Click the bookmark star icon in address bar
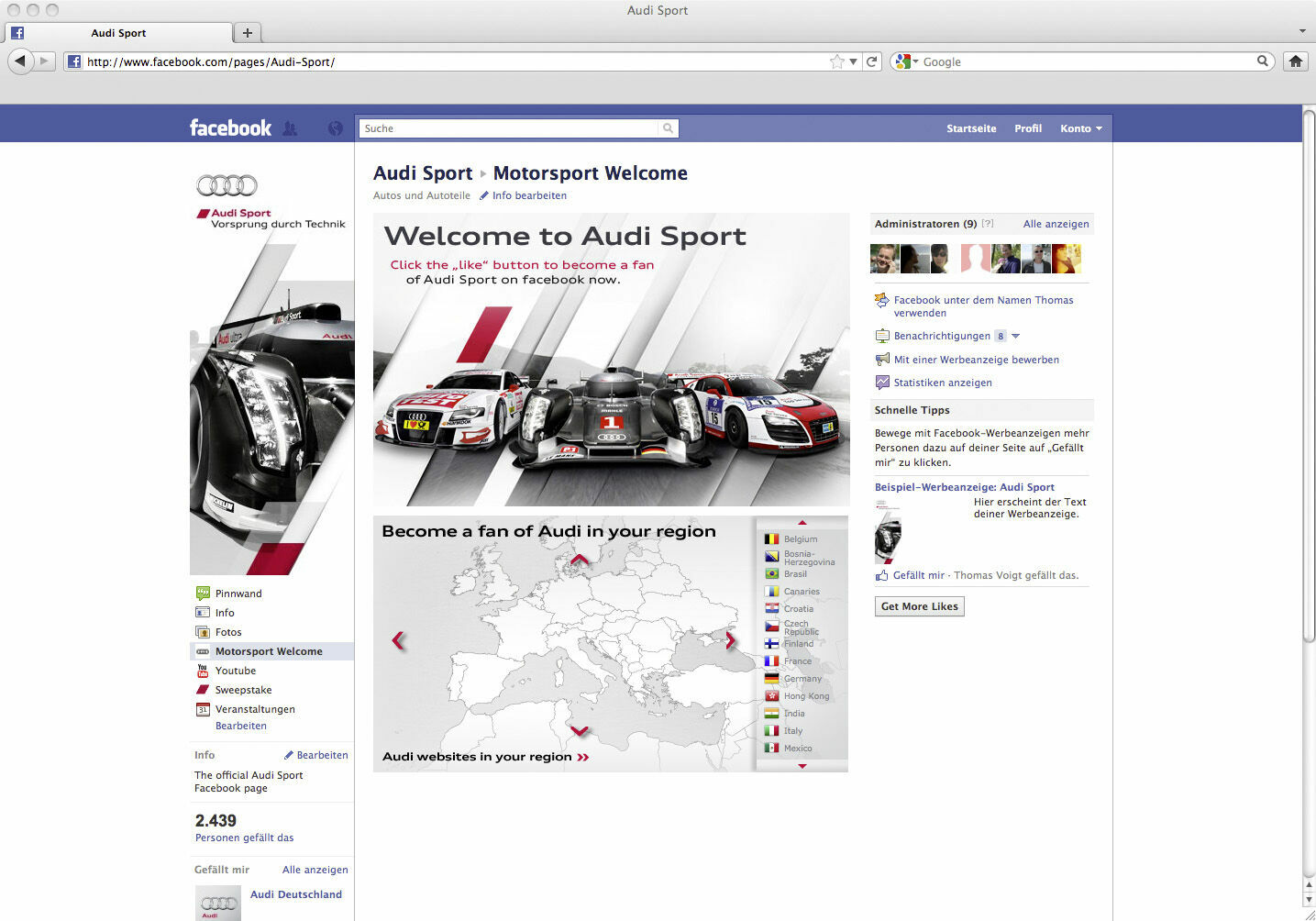 pyautogui.click(x=836, y=61)
